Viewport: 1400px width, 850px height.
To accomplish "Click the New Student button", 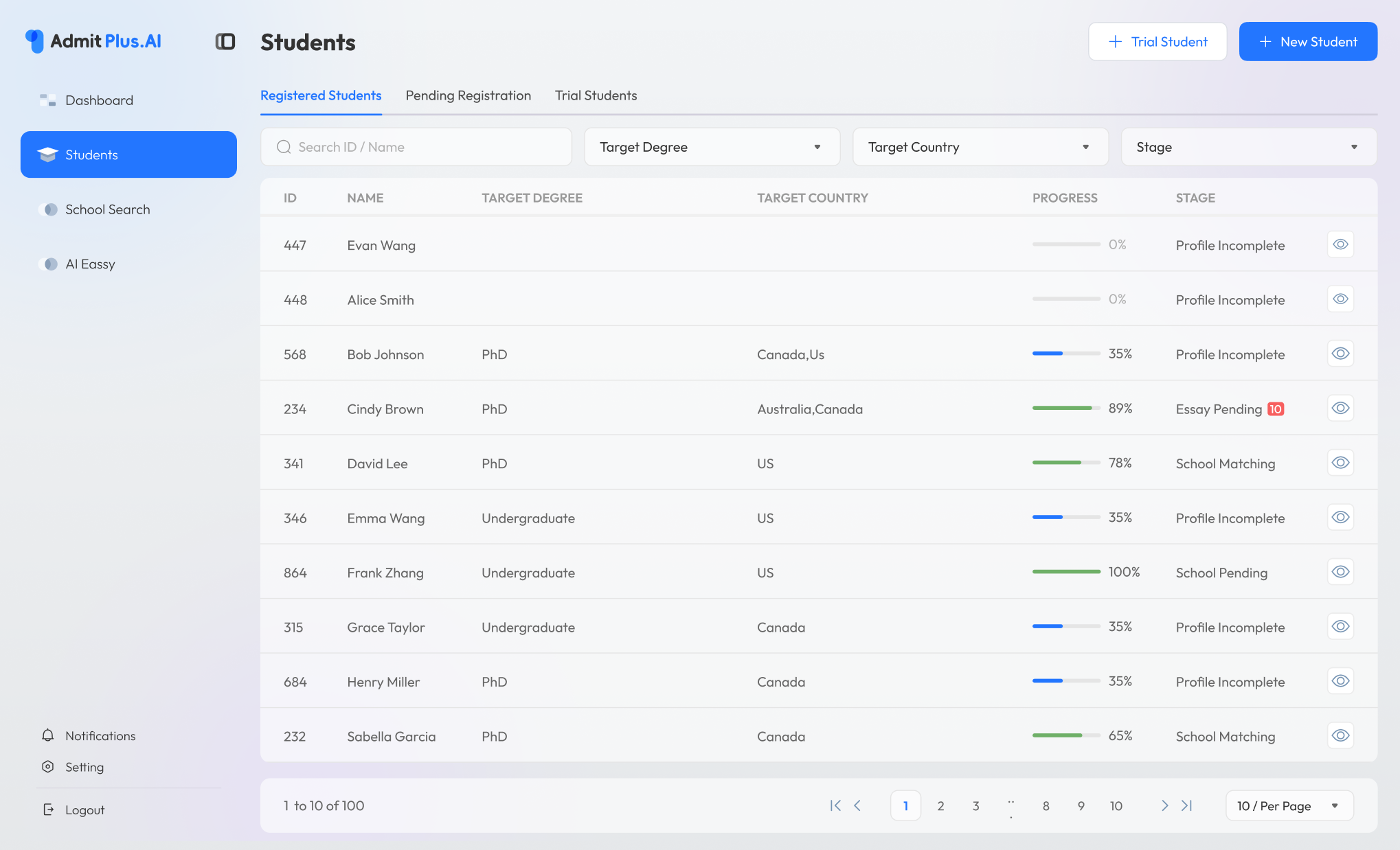I will [x=1308, y=42].
